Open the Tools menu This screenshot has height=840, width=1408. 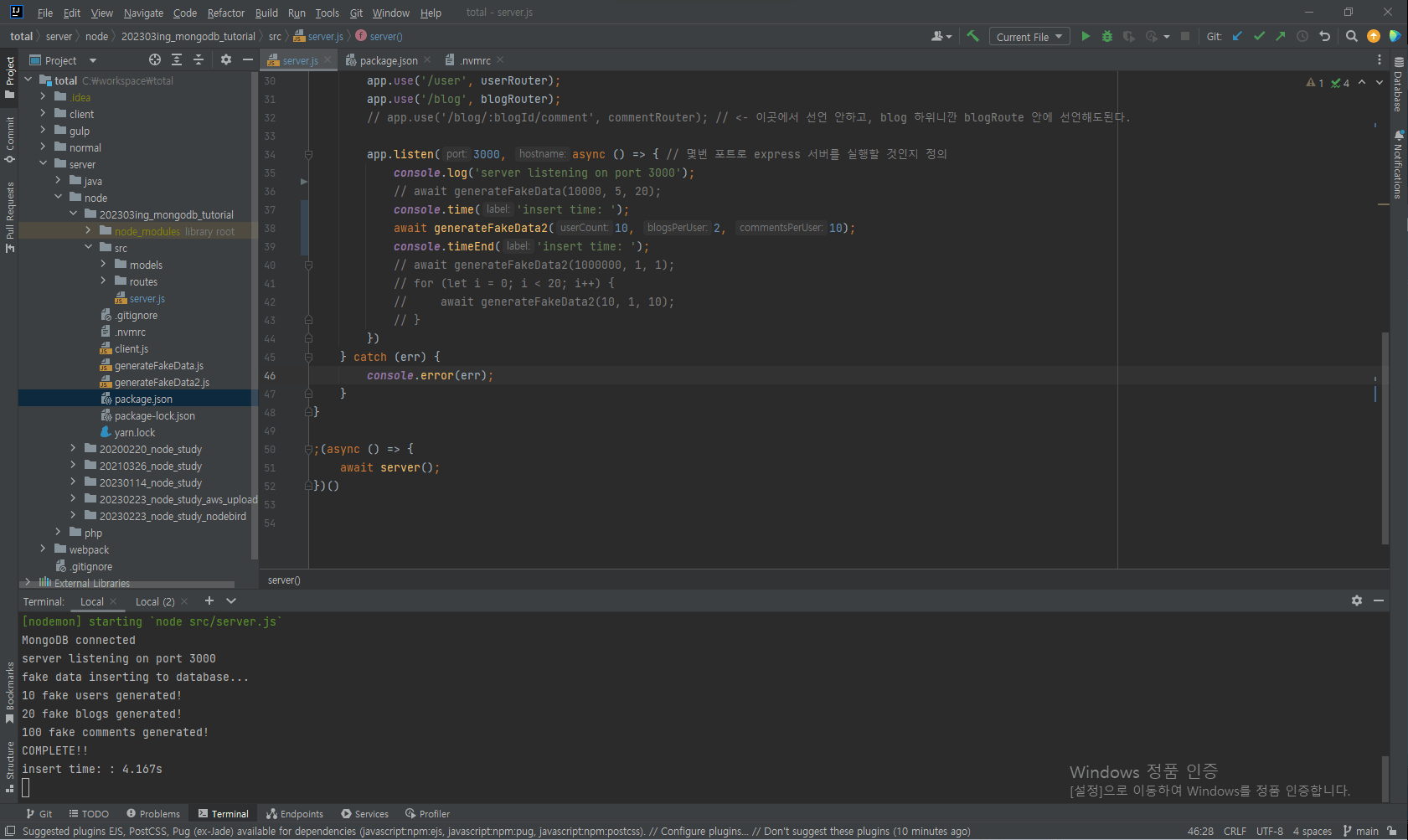click(327, 13)
